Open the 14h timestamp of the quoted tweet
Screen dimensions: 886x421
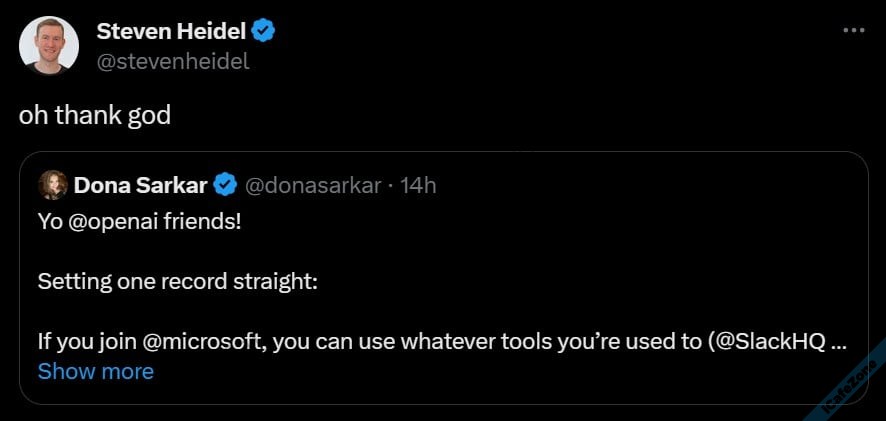coord(418,185)
